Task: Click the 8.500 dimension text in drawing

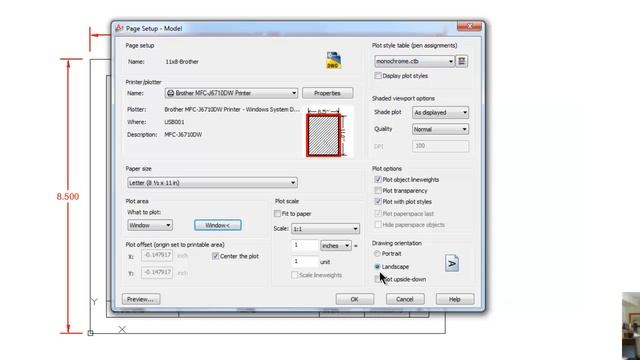Action: (68, 196)
